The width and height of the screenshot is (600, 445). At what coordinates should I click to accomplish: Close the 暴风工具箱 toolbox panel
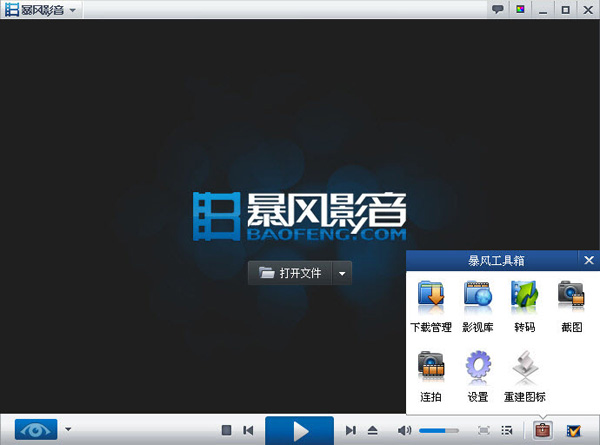(589, 261)
